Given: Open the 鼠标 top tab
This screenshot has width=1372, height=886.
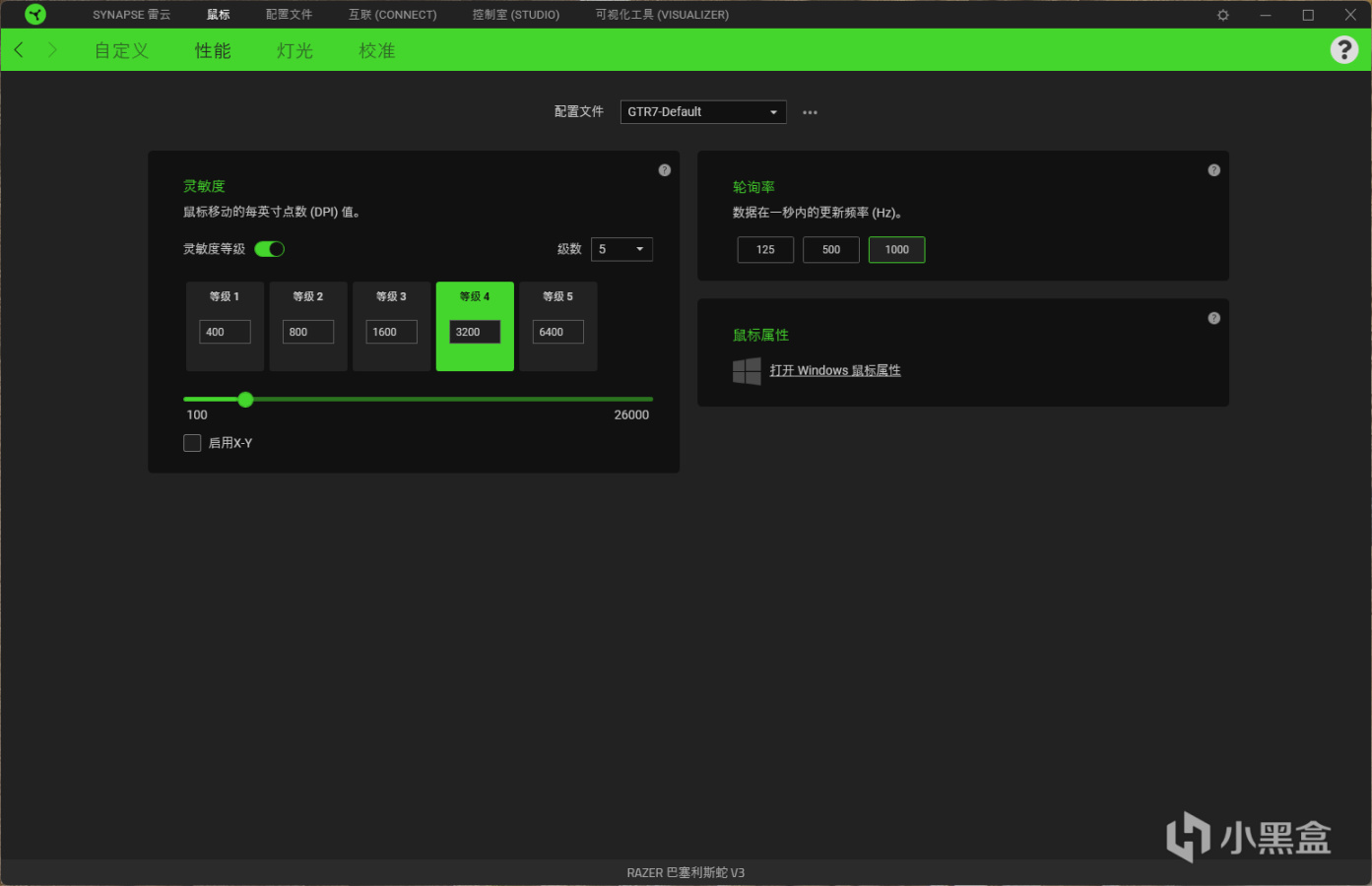Looking at the screenshot, I should click(219, 15).
